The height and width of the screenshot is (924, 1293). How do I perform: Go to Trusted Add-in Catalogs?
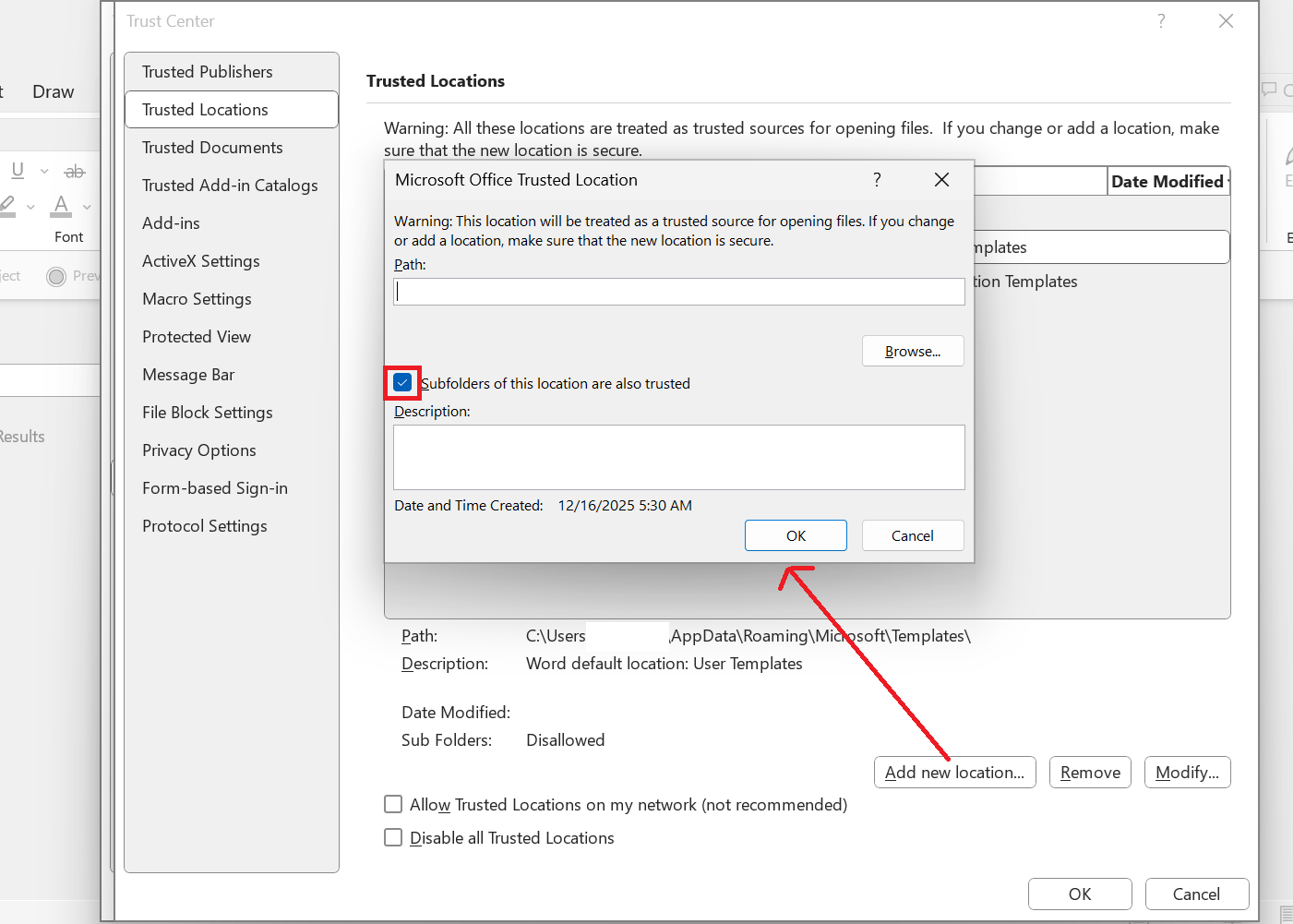point(232,186)
